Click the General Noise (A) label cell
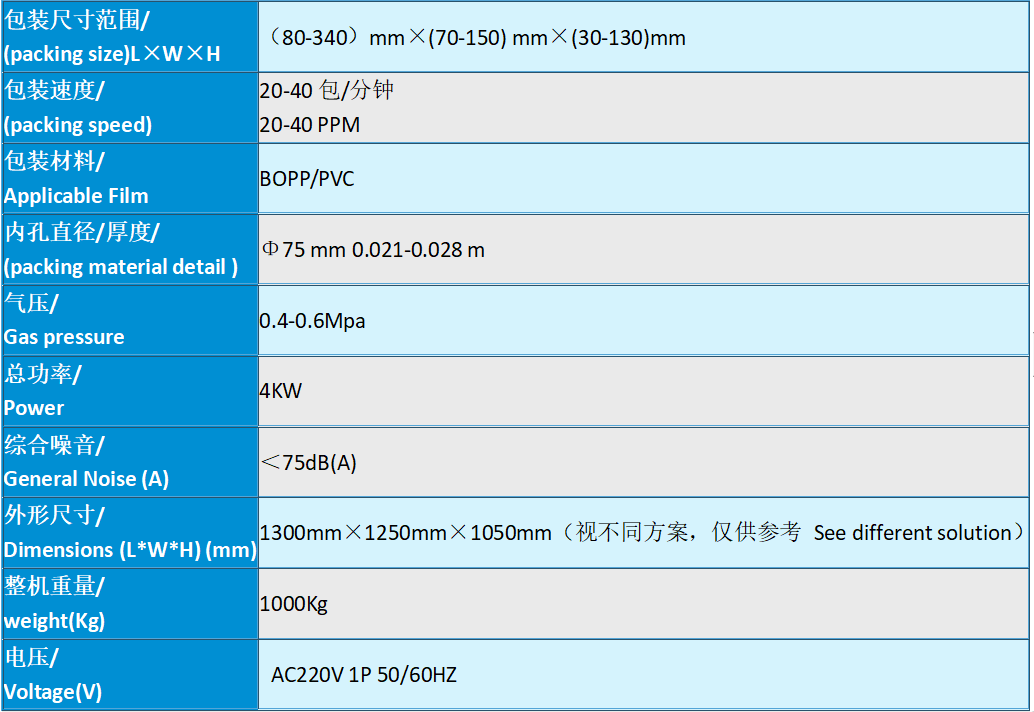The height and width of the screenshot is (712, 1034). point(129,462)
